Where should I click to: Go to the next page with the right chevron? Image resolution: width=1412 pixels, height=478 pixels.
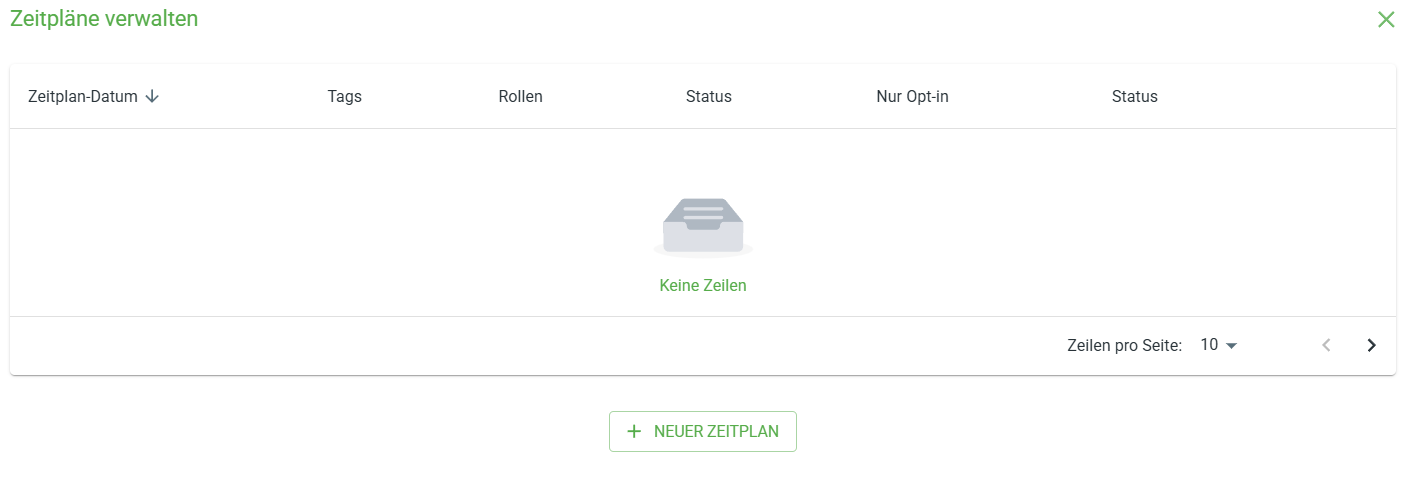[1371, 345]
